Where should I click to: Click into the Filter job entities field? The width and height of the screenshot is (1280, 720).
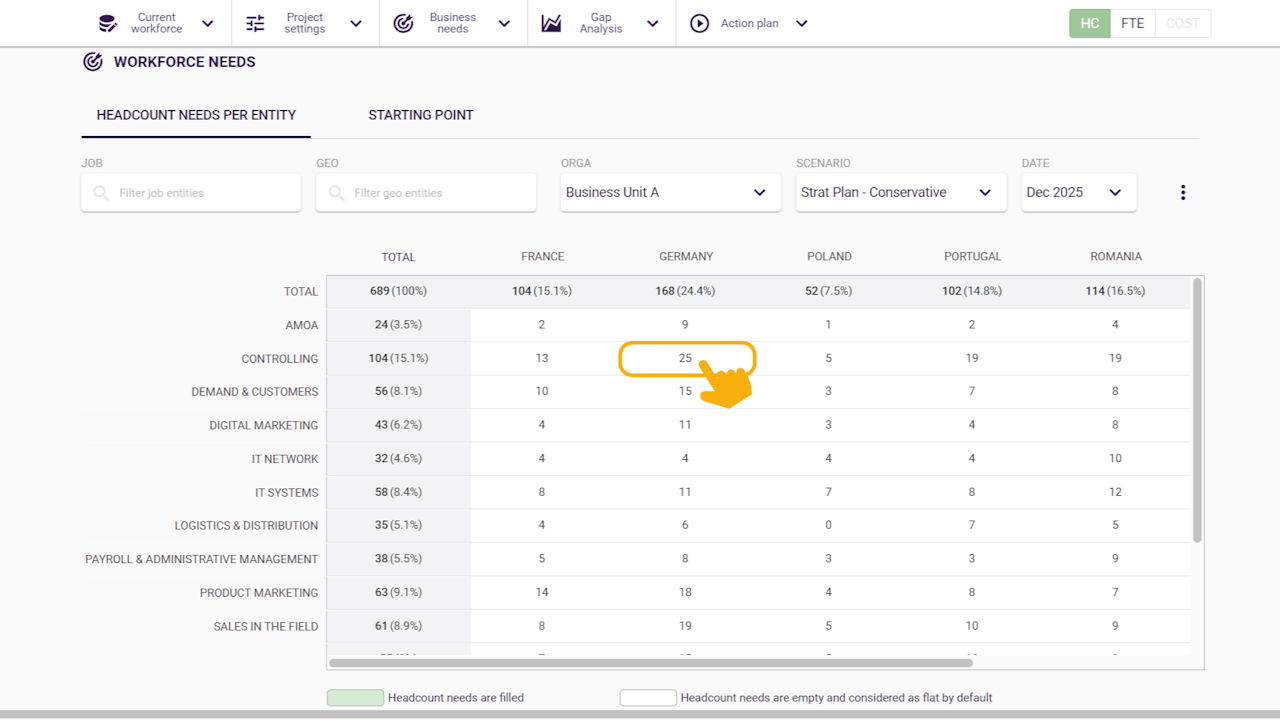tap(200, 193)
